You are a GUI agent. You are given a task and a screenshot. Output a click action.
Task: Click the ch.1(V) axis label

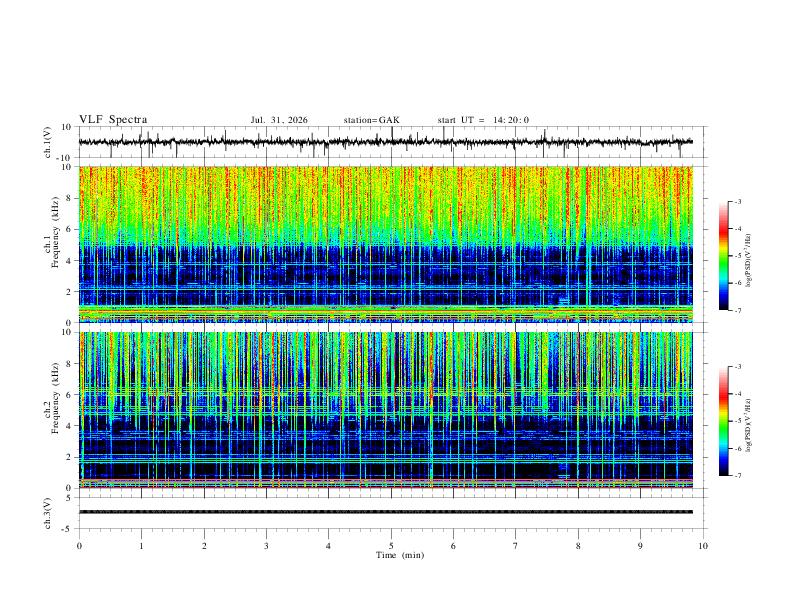(x=47, y=142)
